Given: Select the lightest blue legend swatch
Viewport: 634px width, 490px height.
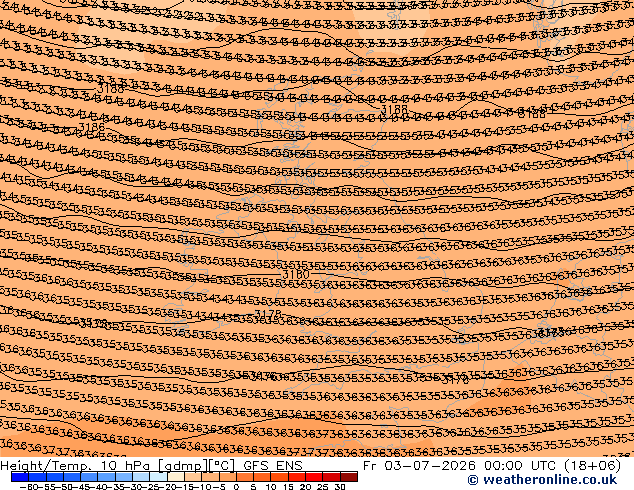Looking at the screenshot, I should (158, 477).
